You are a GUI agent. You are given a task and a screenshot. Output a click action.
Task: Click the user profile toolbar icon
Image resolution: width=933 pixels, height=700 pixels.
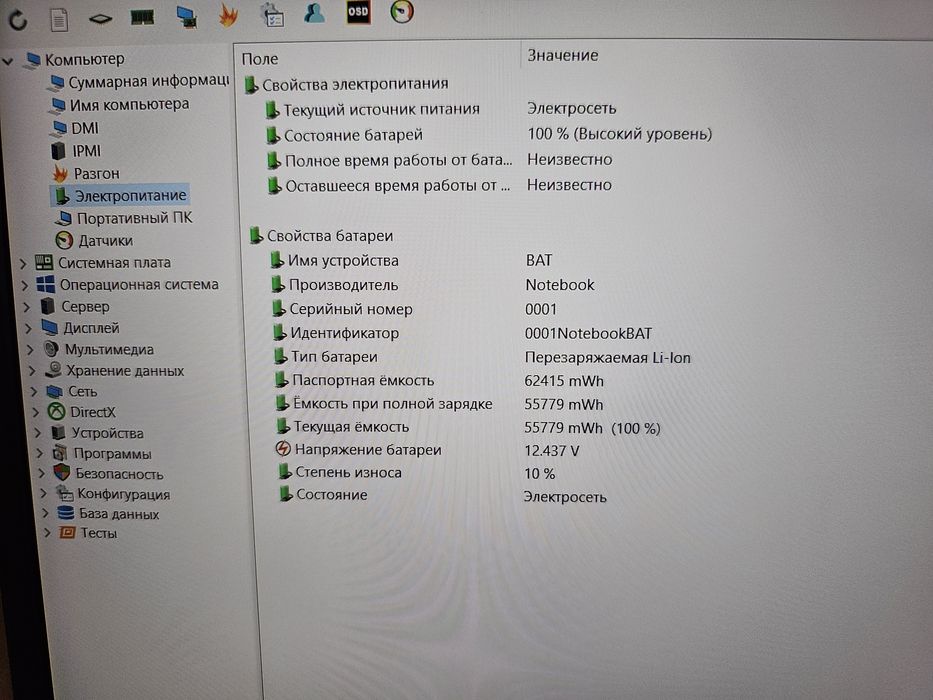[314, 12]
